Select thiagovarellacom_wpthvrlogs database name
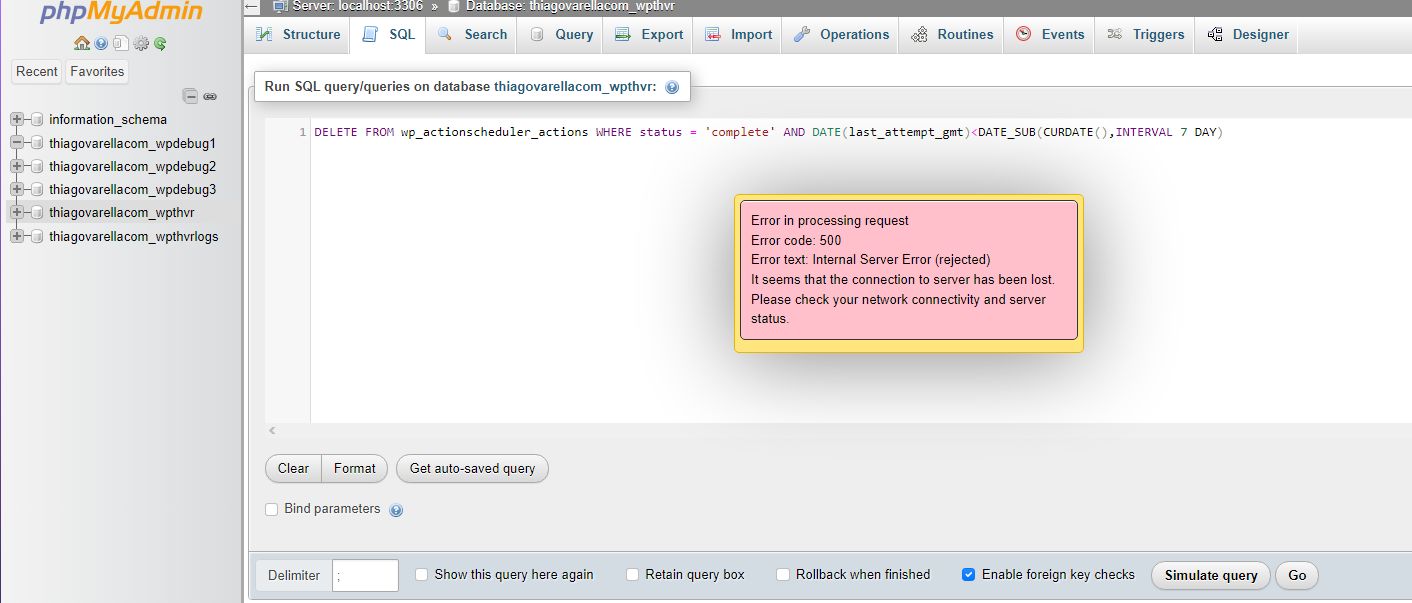The height and width of the screenshot is (603, 1412). (134, 236)
